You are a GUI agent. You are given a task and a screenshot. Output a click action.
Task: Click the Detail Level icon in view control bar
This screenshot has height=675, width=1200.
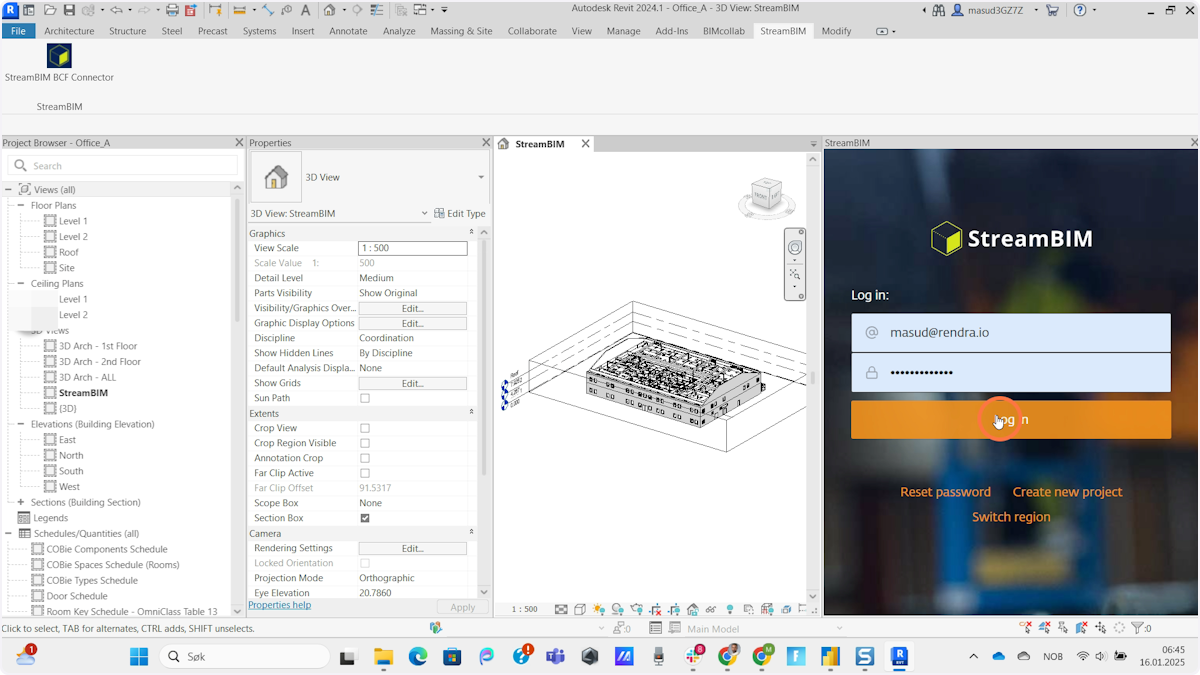click(561, 609)
